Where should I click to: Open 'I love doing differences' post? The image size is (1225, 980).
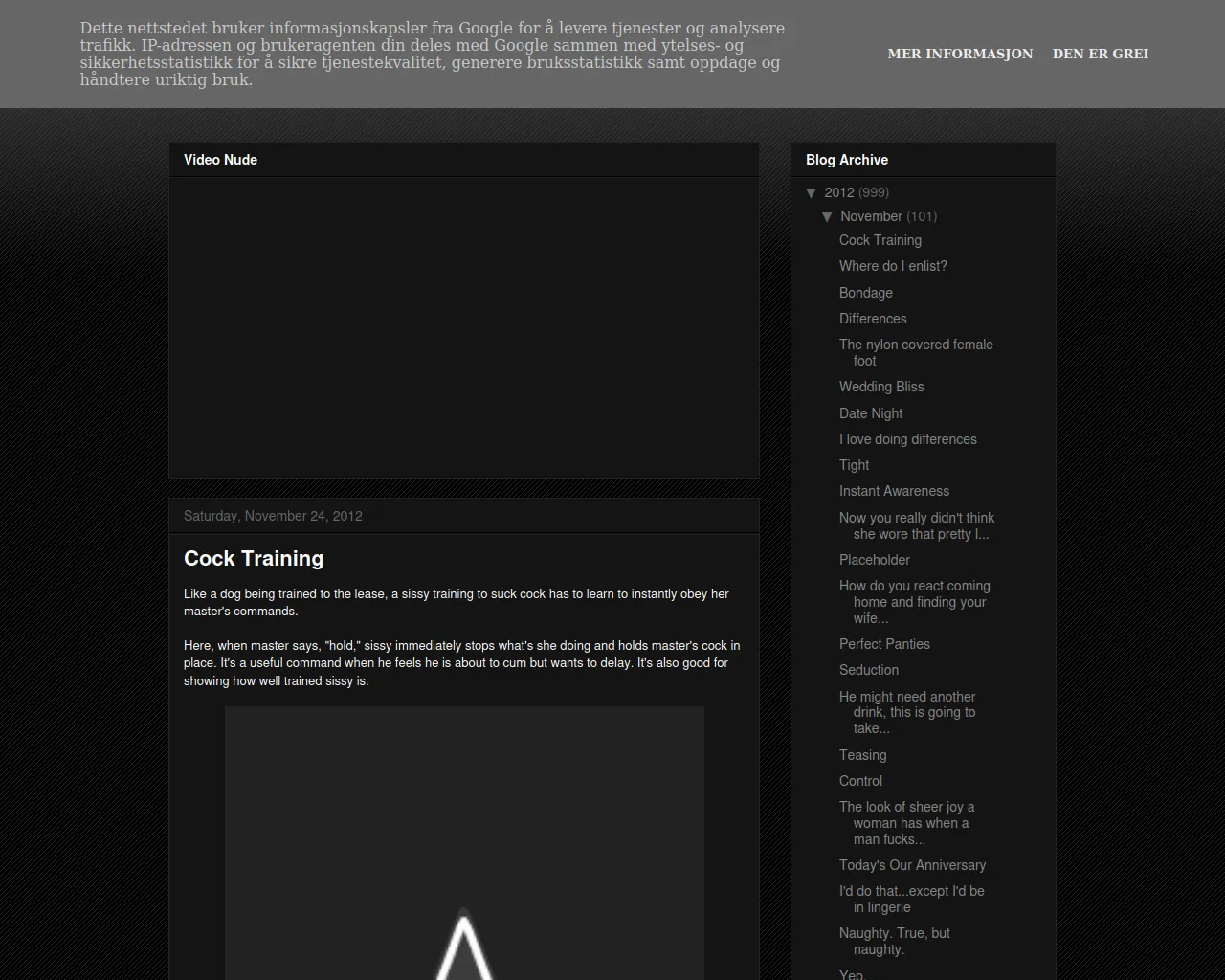click(x=908, y=439)
